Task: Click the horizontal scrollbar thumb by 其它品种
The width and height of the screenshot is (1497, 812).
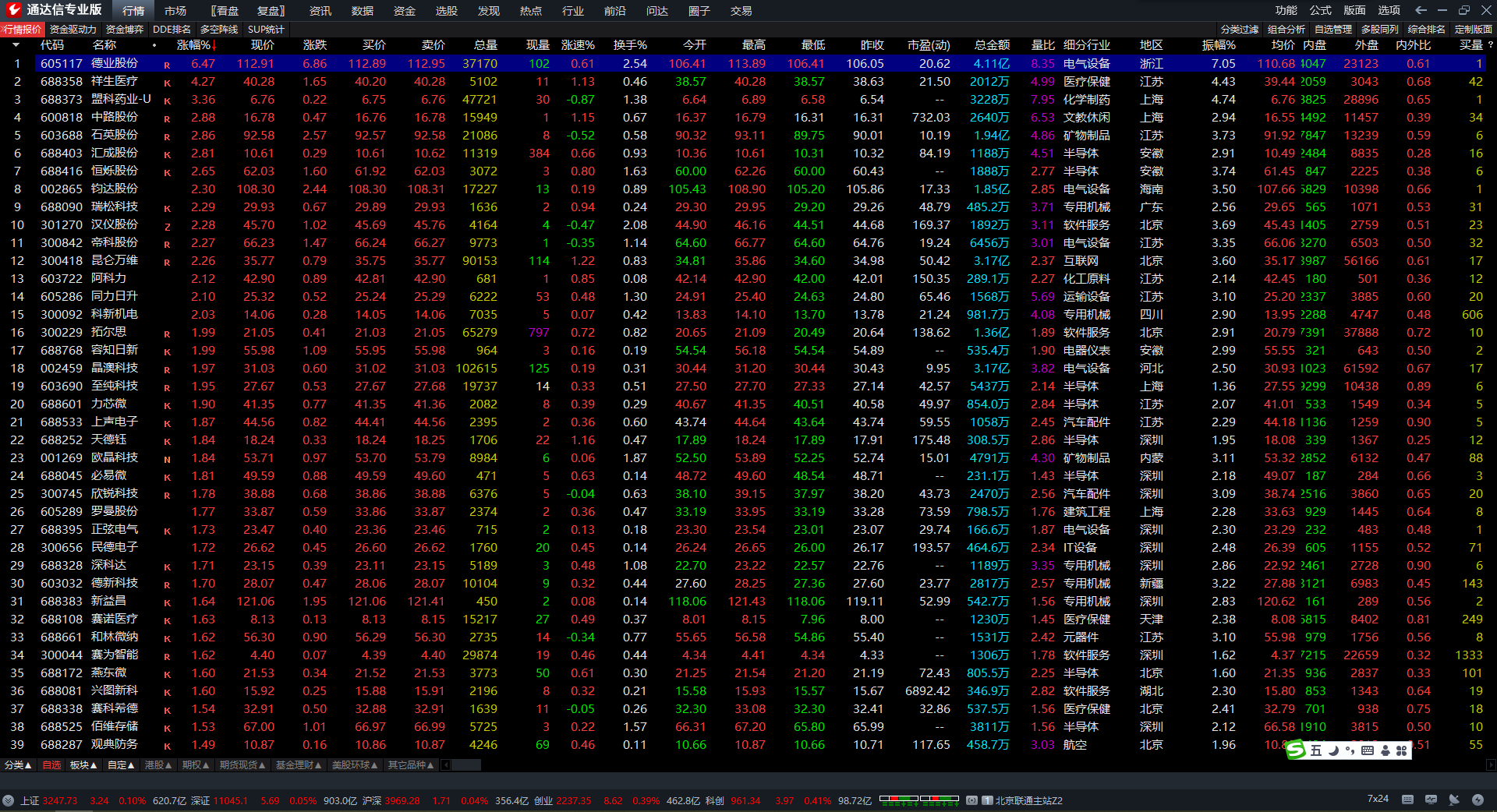Action: tap(466, 765)
